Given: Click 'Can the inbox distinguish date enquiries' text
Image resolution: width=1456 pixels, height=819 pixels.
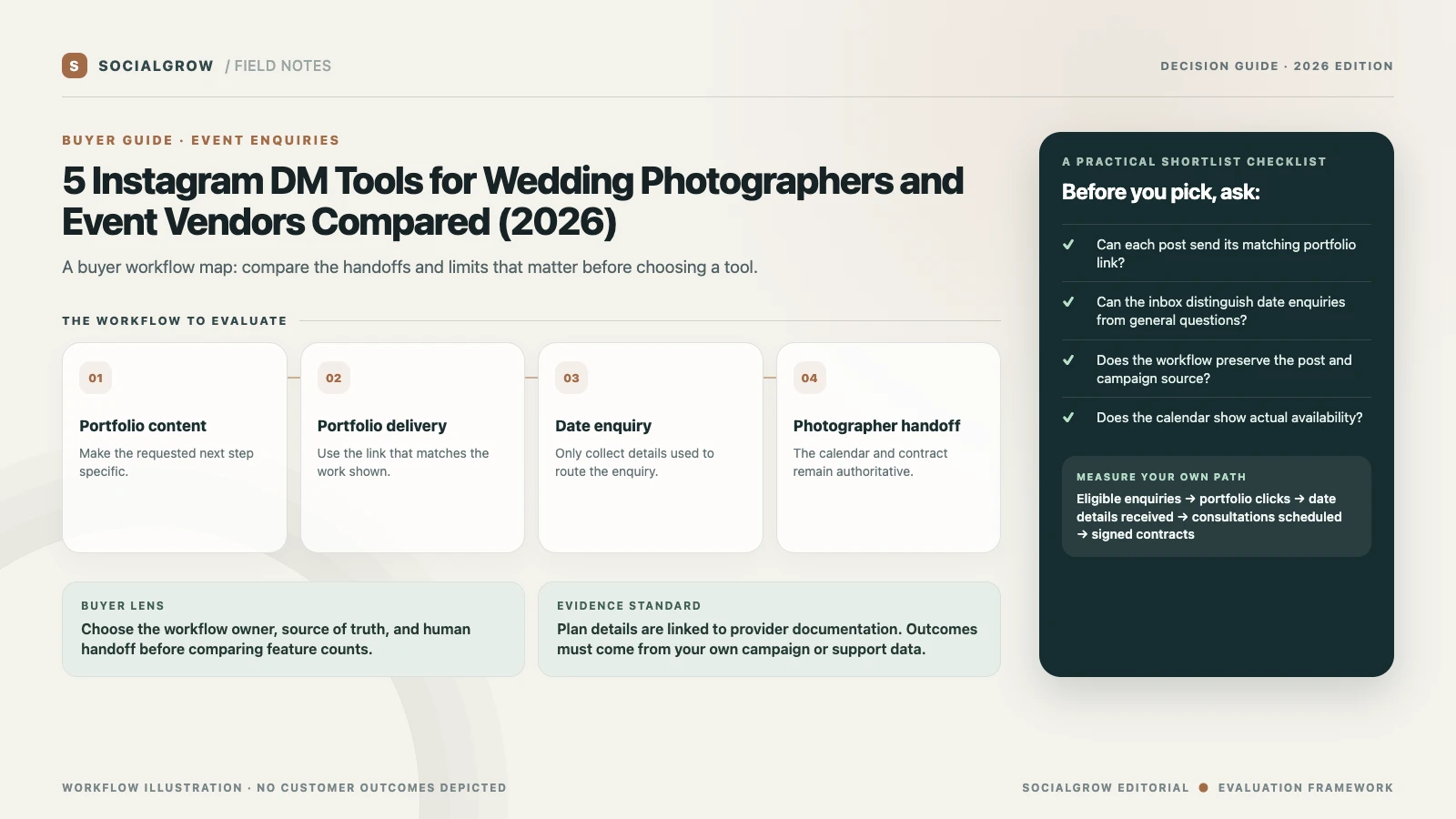Looking at the screenshot, I should point(1220,311).
